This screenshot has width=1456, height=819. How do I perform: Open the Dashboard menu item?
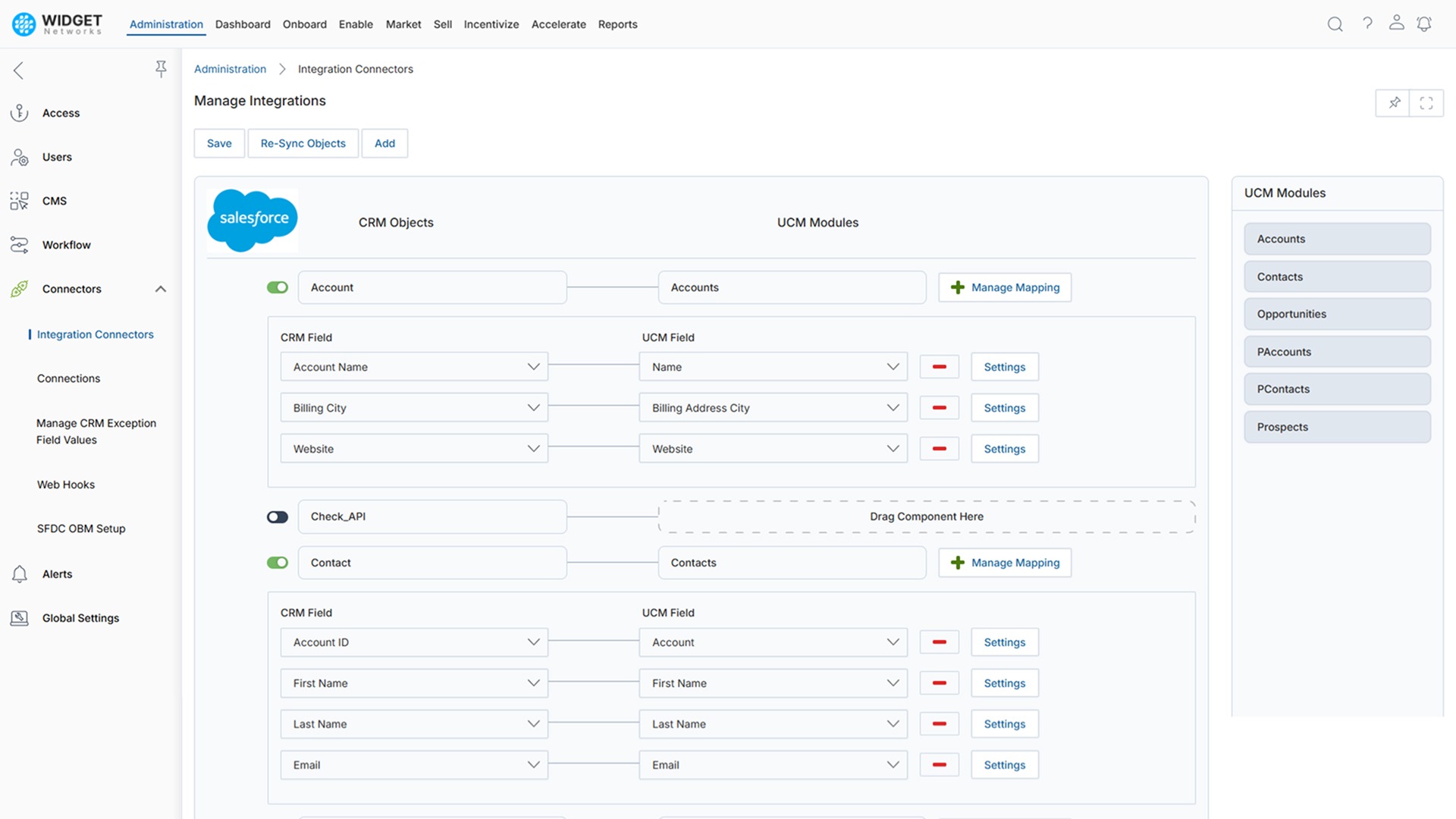coord(243,24)
